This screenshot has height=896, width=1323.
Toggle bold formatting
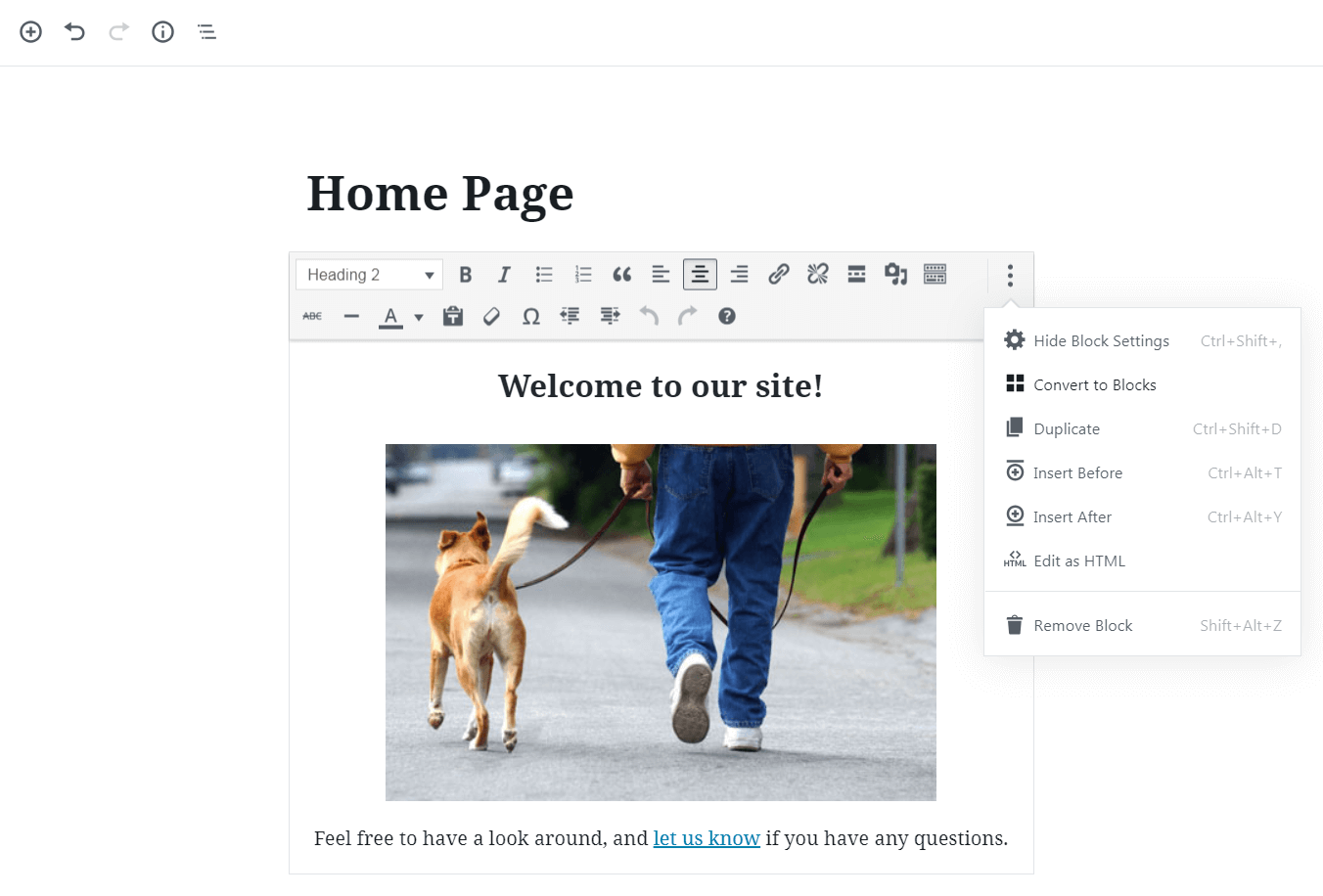coord(466,275)
